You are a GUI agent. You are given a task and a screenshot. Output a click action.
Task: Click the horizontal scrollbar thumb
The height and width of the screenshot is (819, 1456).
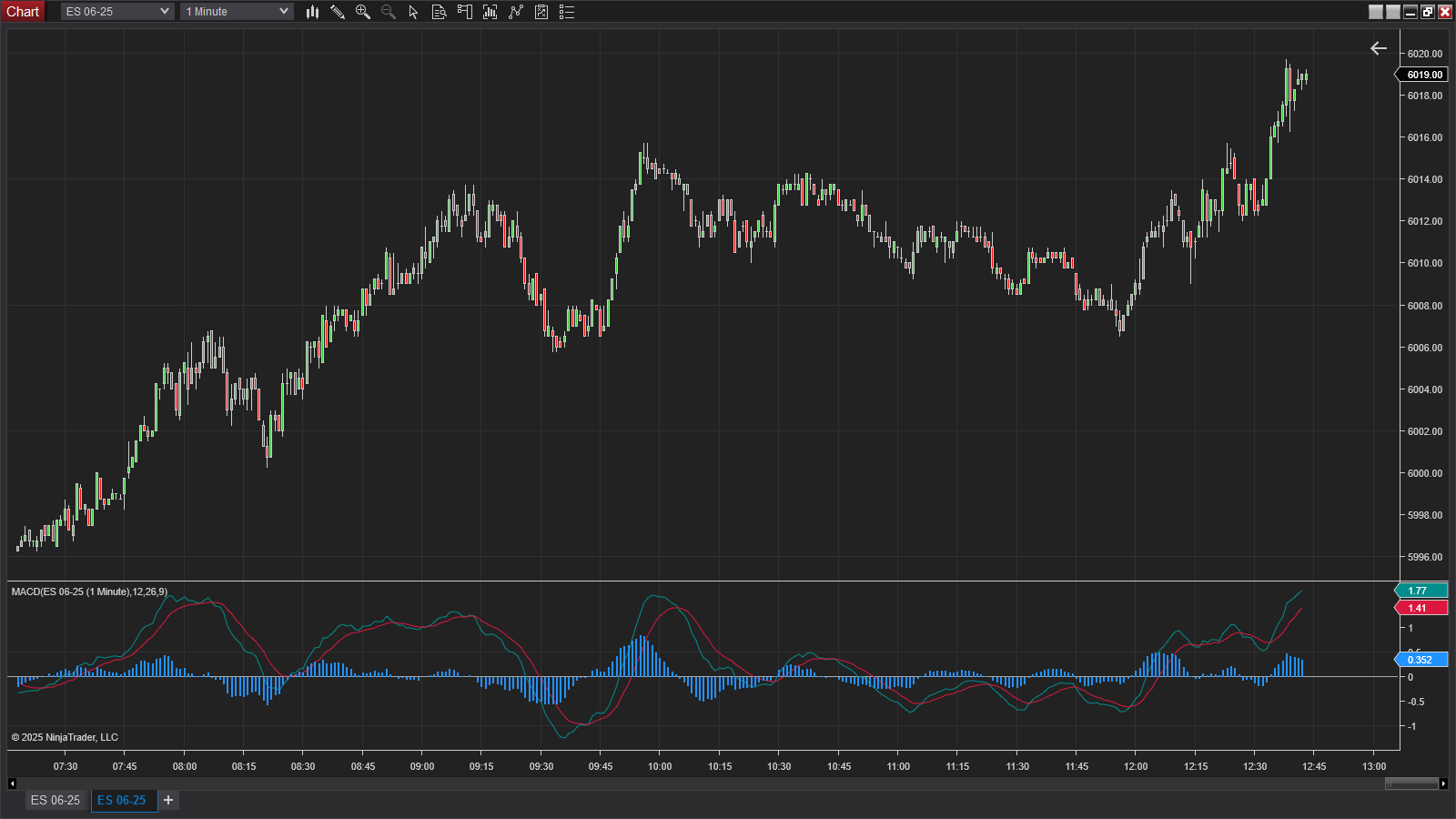1411,784
